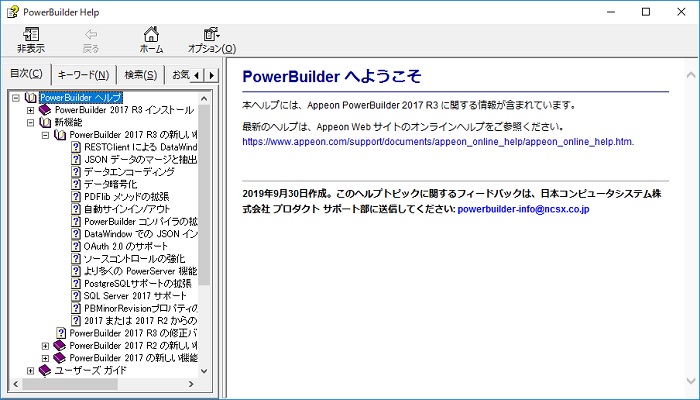Image resolution: width=700 pixels, height=400 pixels.
Task: Click the purple book icon for 2017 R3 インストール
Action: point(45,110)
